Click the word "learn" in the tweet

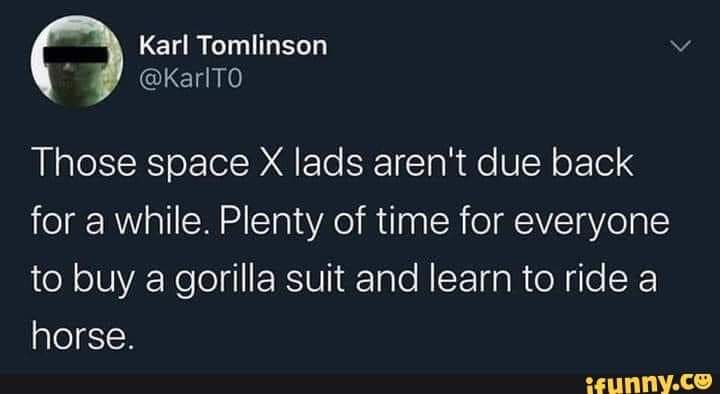click(469, 281)
